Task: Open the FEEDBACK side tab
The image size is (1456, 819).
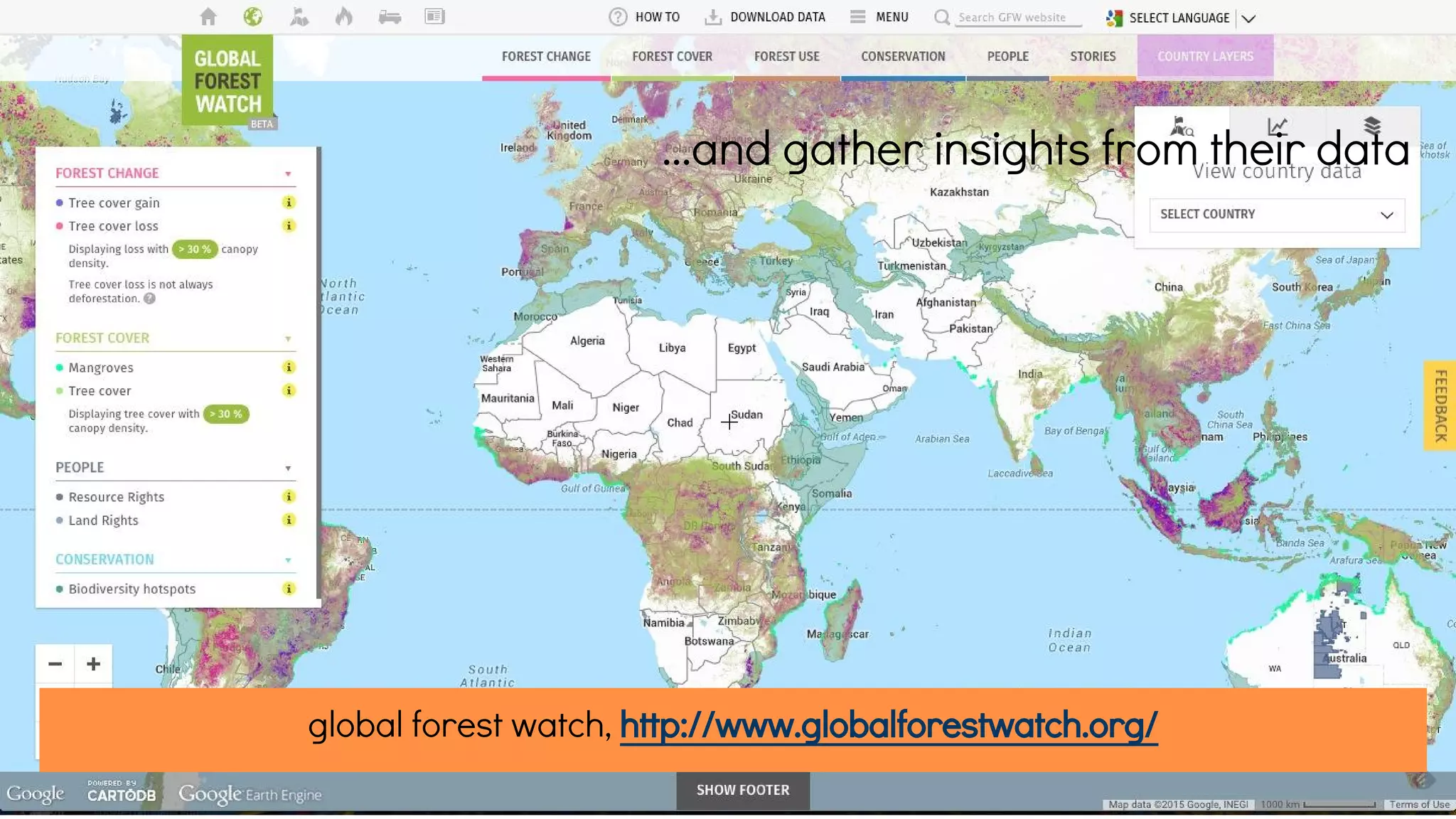Action: pos(1440,405)
